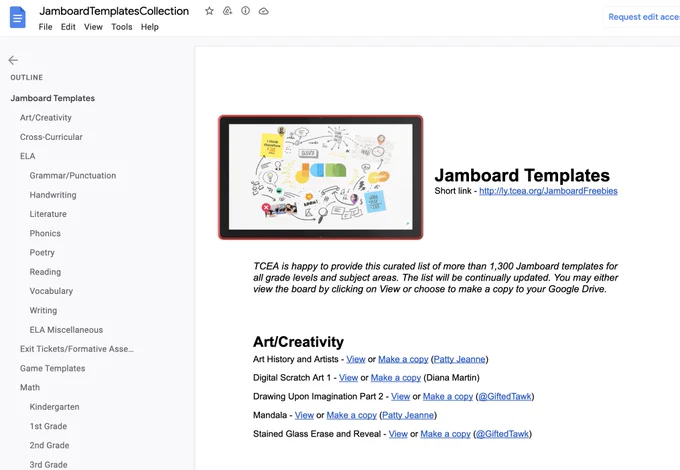Go to Art/Creativity in the outline
This screenshot has width=680, height=470.
(46, 118)
